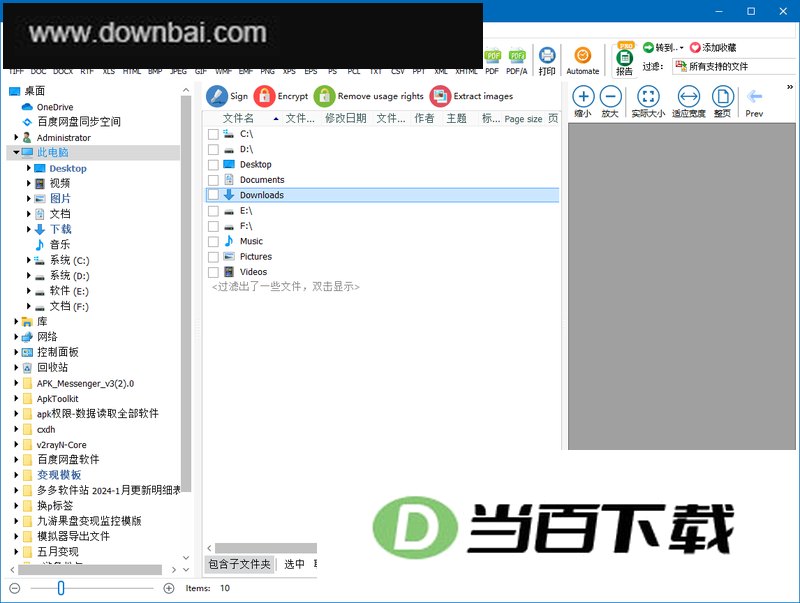
Task: Set preview to 实际大小 actual size
Action: coord(648,102)
